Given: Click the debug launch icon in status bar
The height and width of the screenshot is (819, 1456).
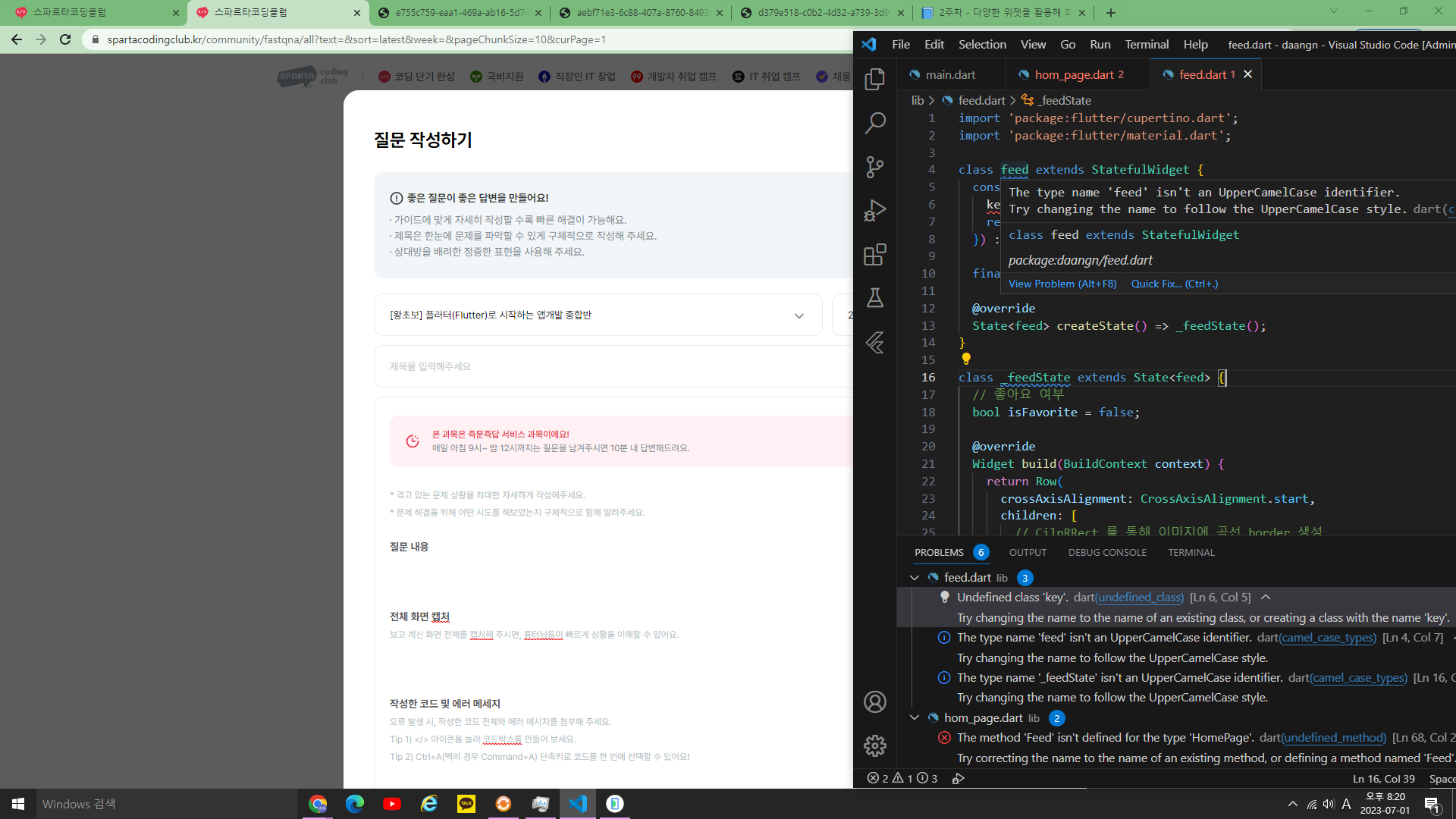Looking at the screenshot, I should coord(959,778).
